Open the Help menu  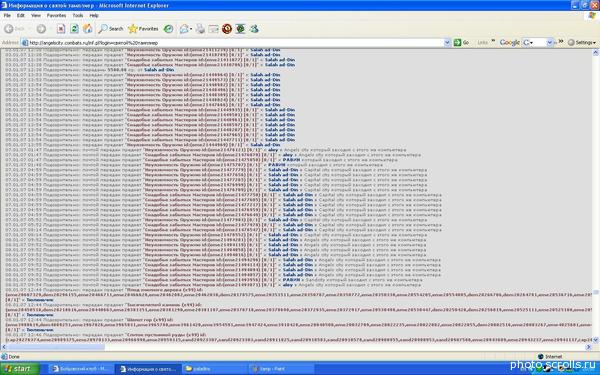pos(94,15)
